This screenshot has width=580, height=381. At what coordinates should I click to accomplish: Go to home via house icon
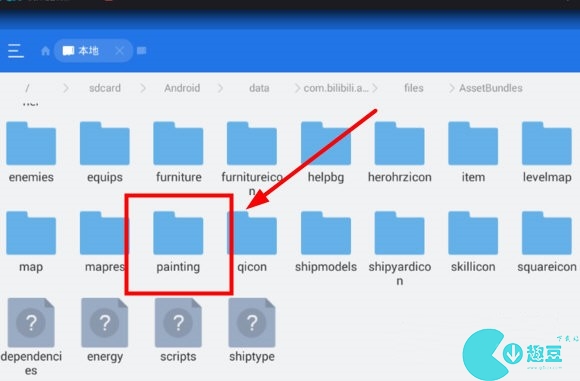tap(45, 51)
